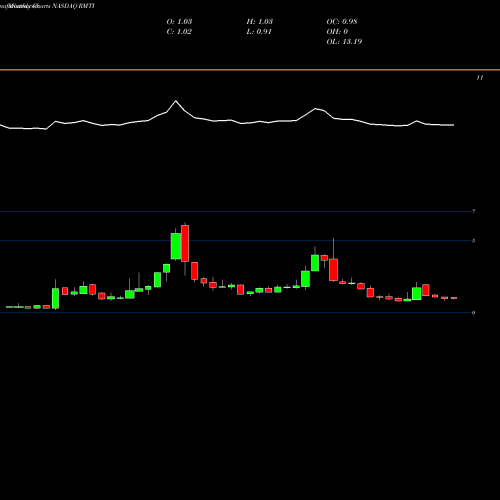Click the axis label 11 under the orange line

[480, 78]
